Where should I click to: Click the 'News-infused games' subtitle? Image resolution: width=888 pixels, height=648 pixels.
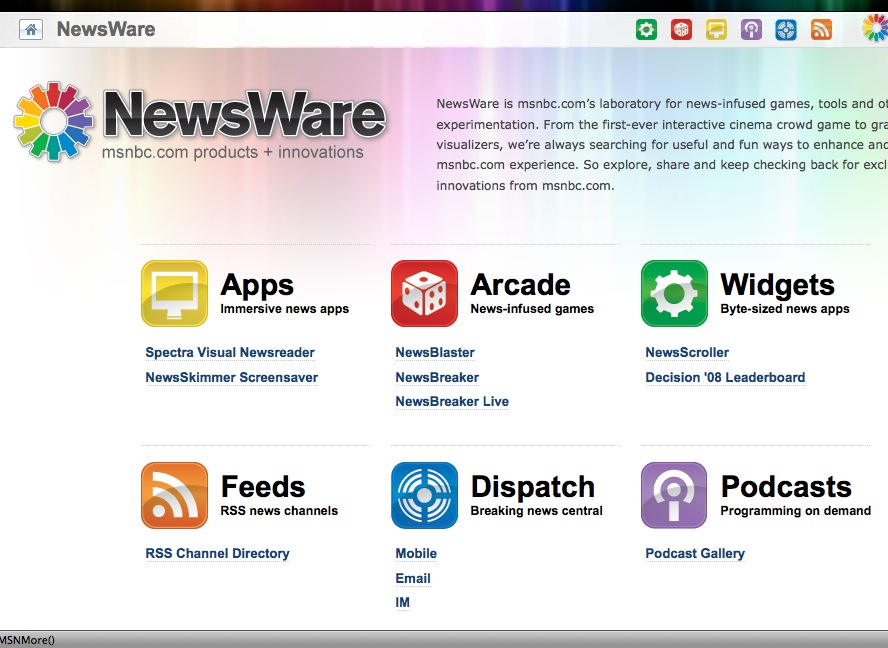click(532, 309)
